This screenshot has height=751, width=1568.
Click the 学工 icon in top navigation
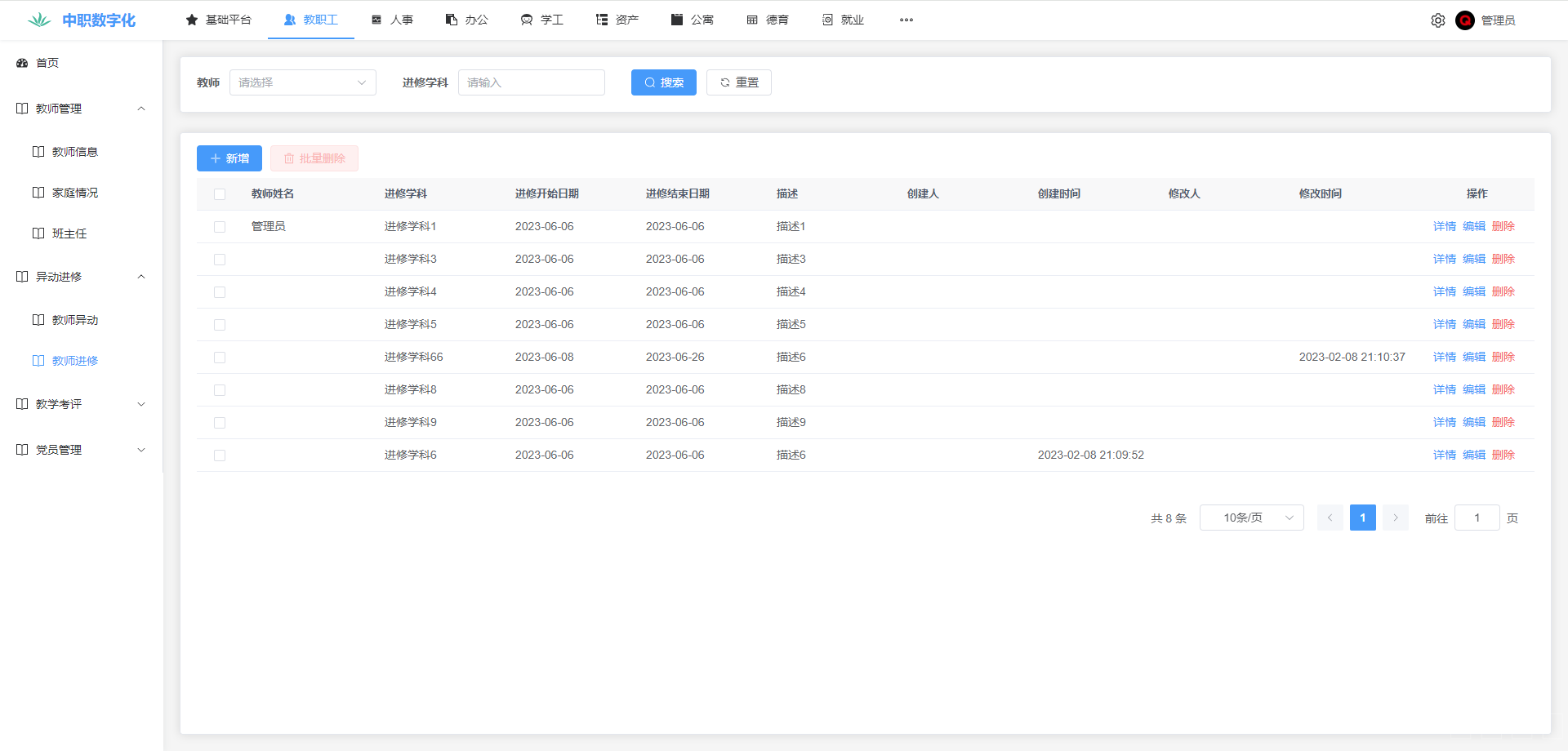(x=527, y=20)
